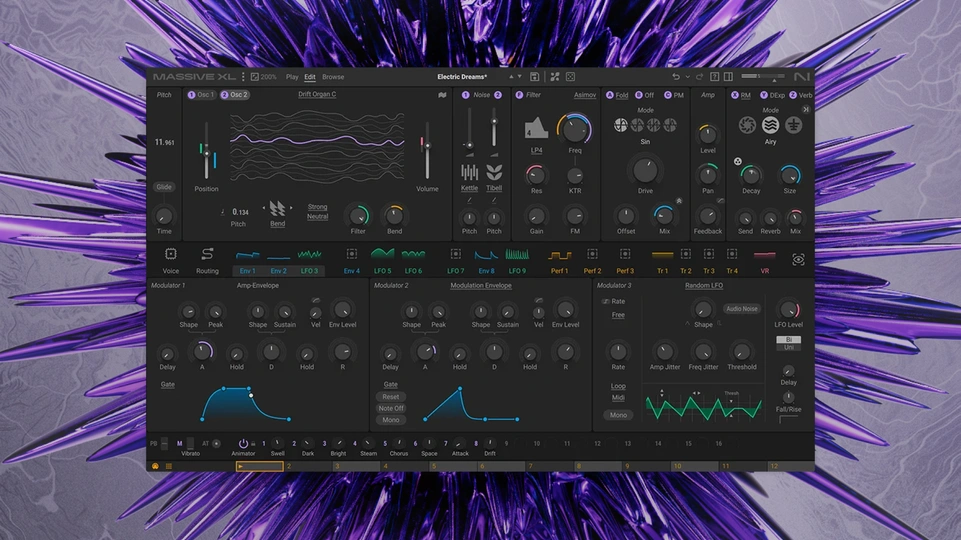The width and height of the screenshot is (961, 540).
Task: Open the Voice page icon
Action: [170, 254]
